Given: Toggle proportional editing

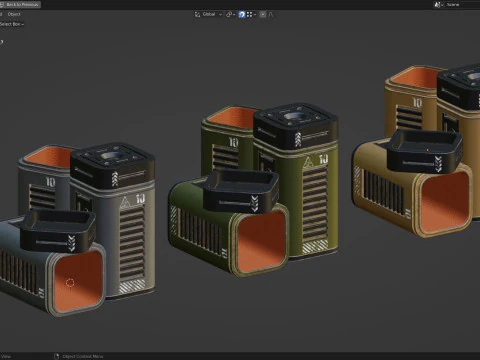Looking at the screenshot, I should point(263,14).
